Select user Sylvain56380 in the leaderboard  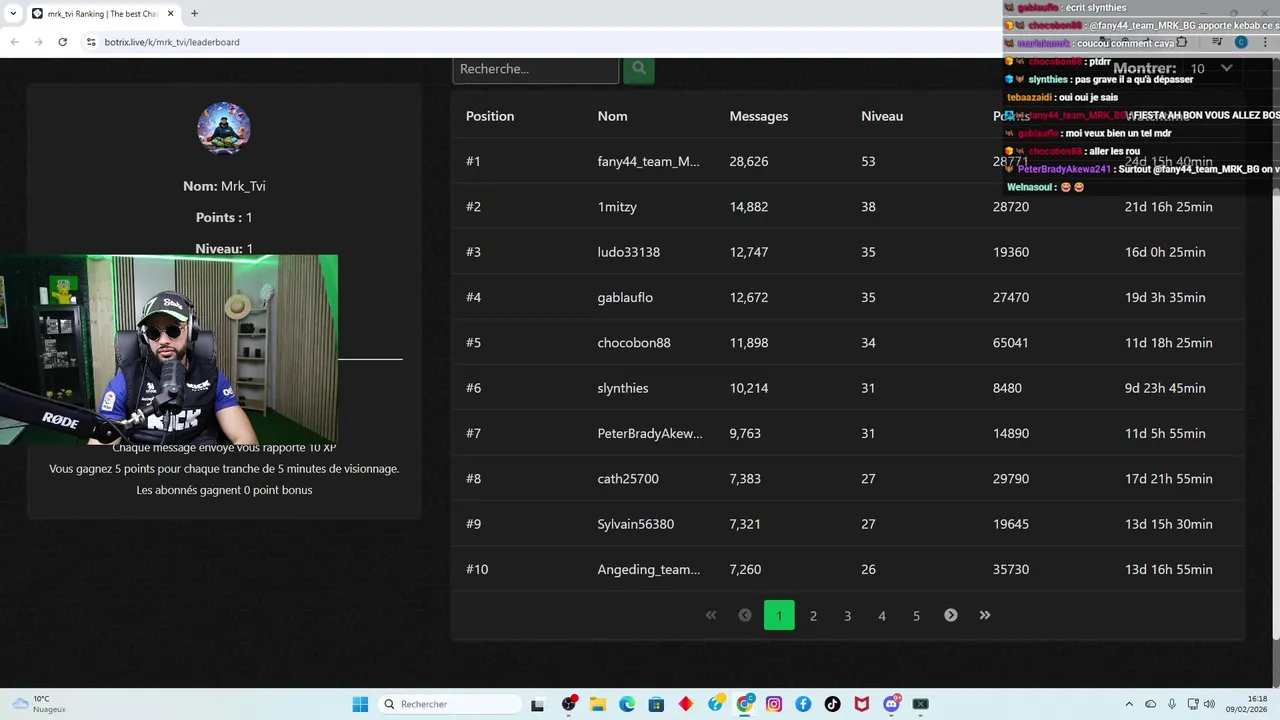[636, 524]
